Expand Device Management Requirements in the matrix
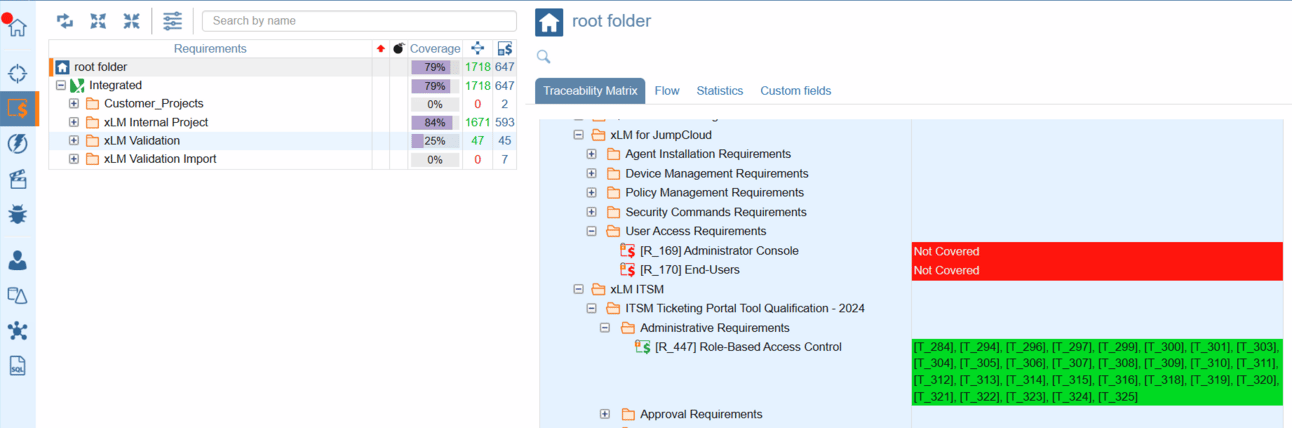The width and height of the screenshot is (1292, 428). pos(591,173)
